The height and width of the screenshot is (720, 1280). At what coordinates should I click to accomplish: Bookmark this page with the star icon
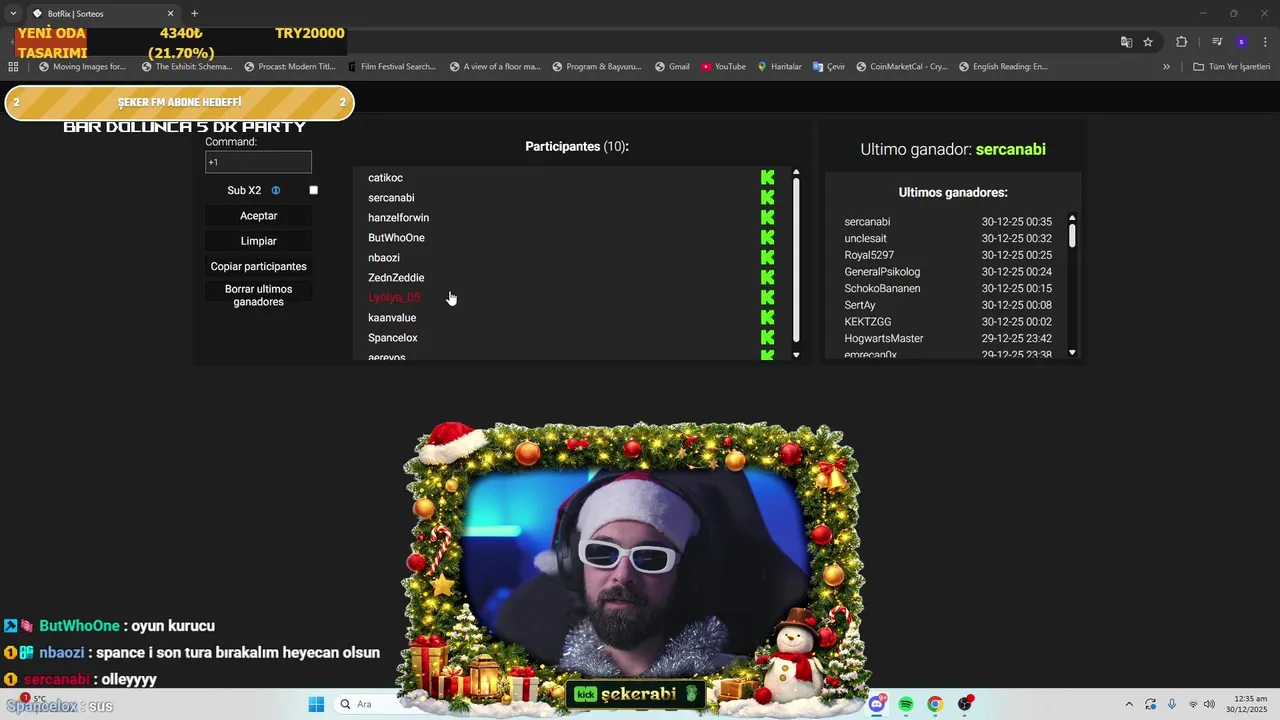[x=1148, y=42]
